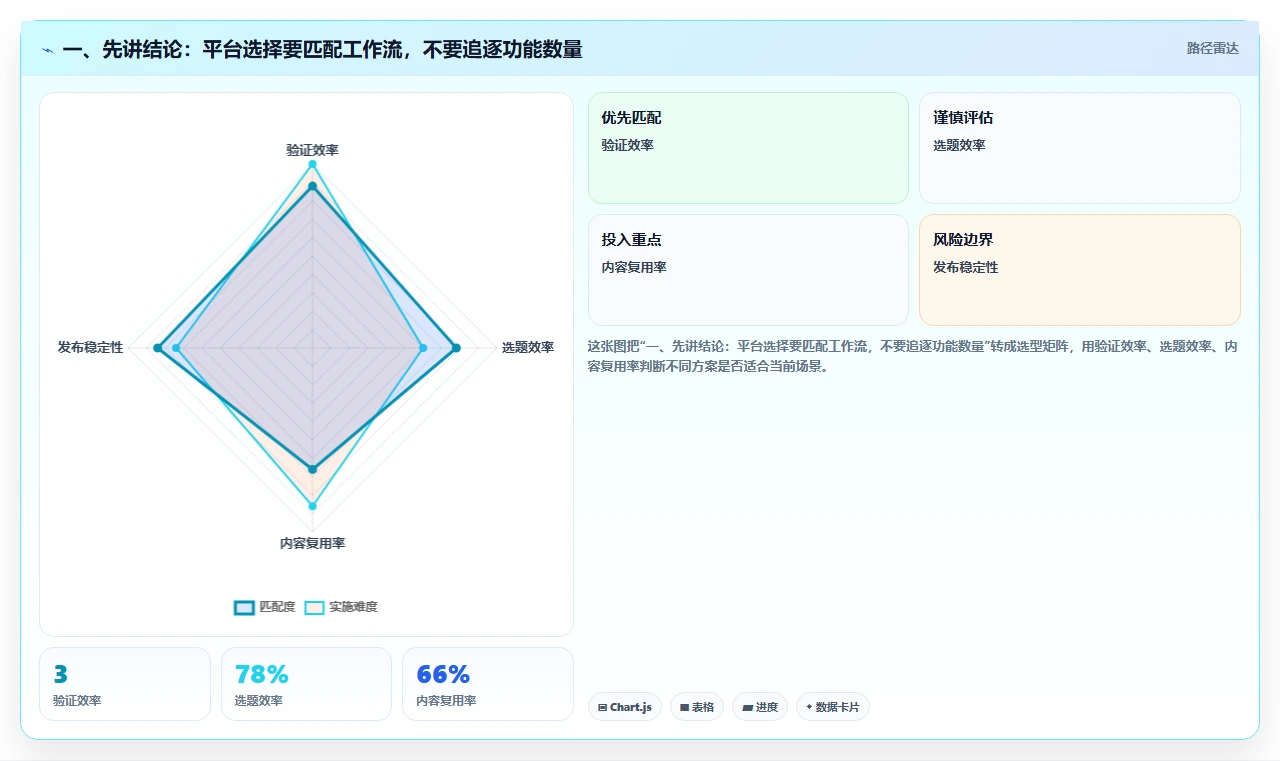The width and height of the screenshot is (1280, 761).
Task: Click the 验证效率 stat card showing 3
Action: tap(125, 684)
